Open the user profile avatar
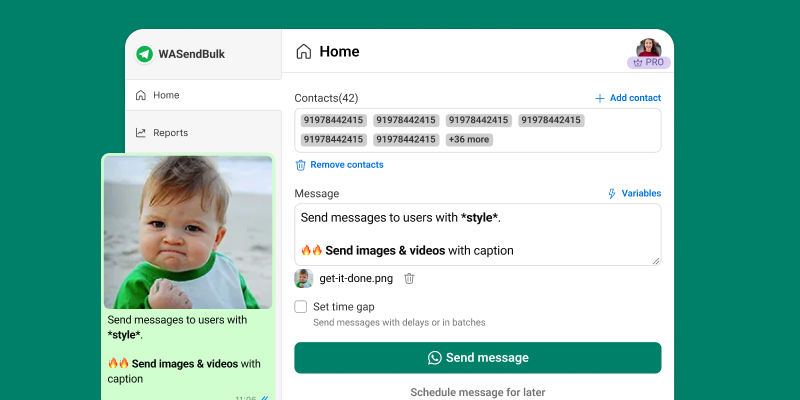 click(648, 48)
